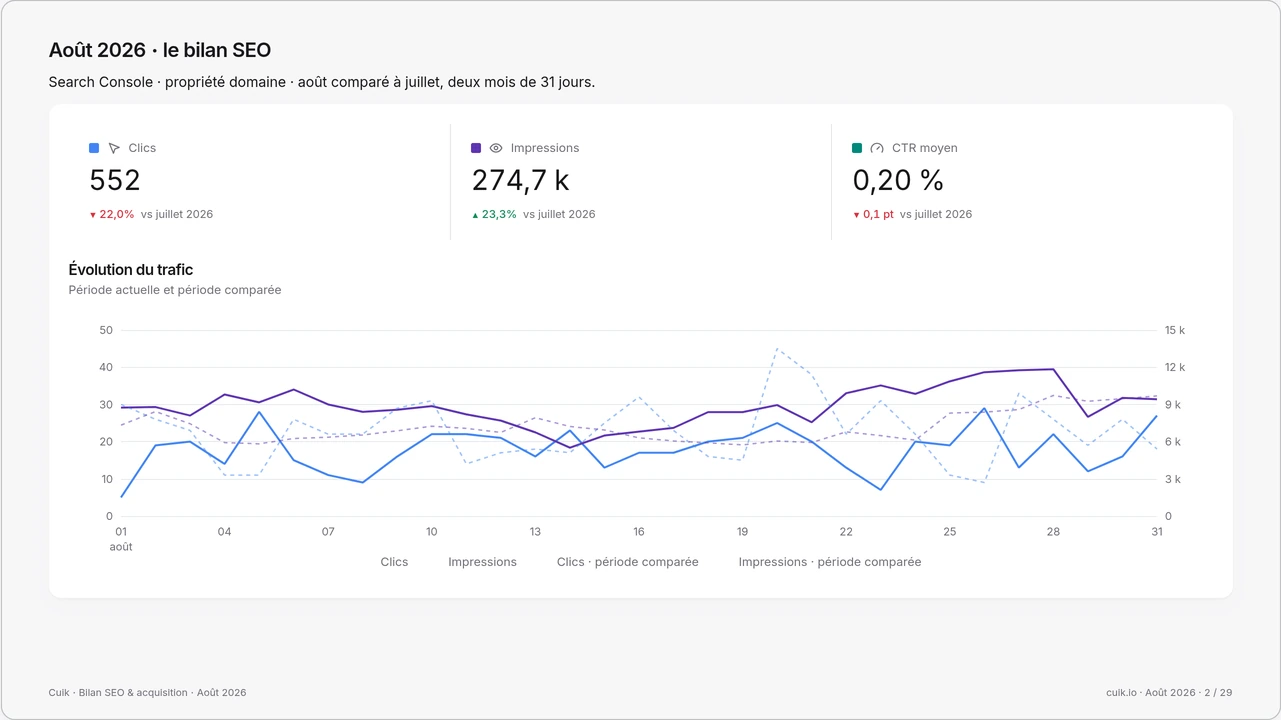Click the 31 date axis label
Viewport: 1281px width, 720px height.
pos(1157,532)
